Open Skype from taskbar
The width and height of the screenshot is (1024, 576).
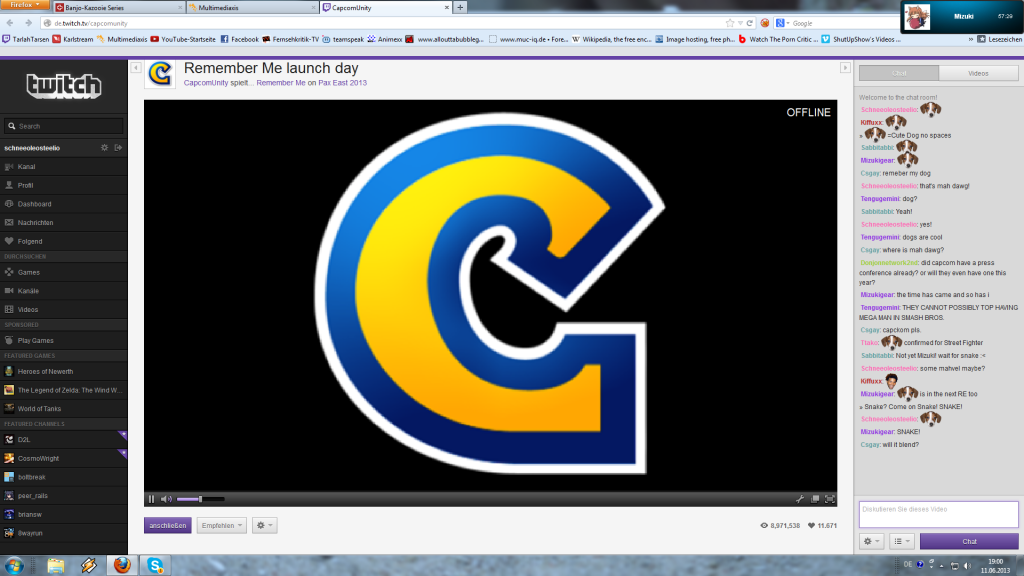[155, 565]
